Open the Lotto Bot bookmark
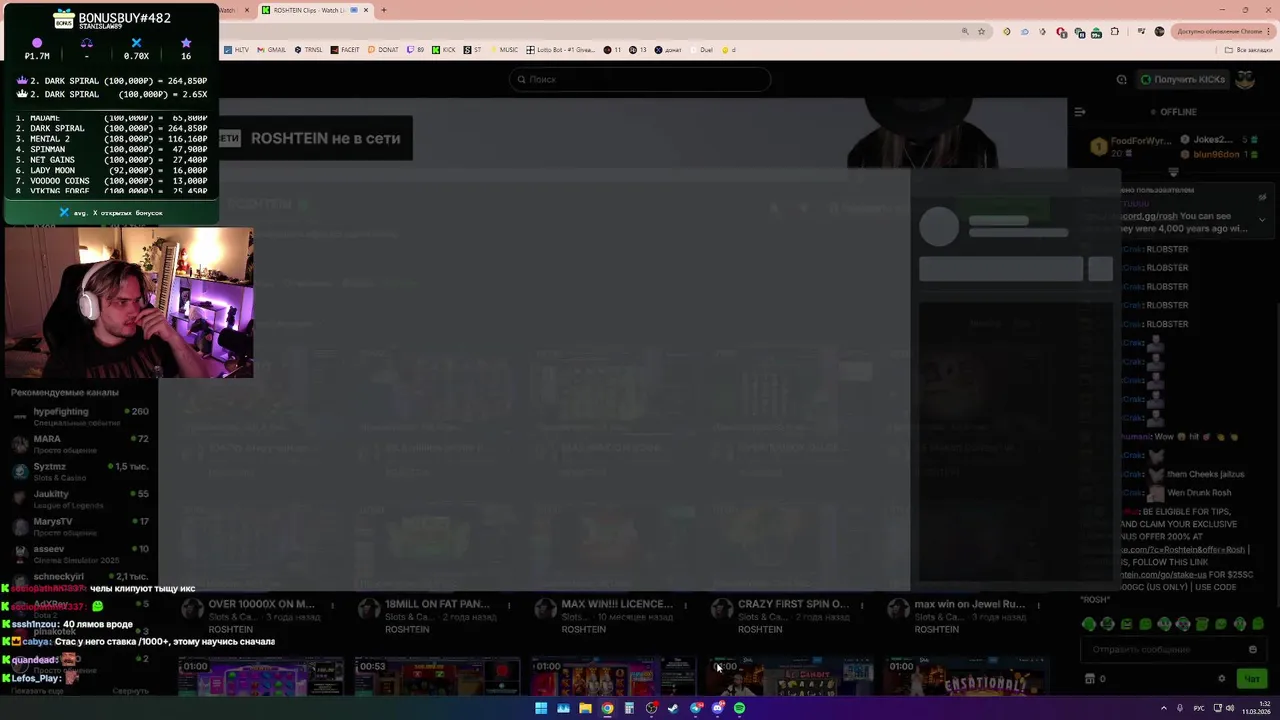 (562, 49)
